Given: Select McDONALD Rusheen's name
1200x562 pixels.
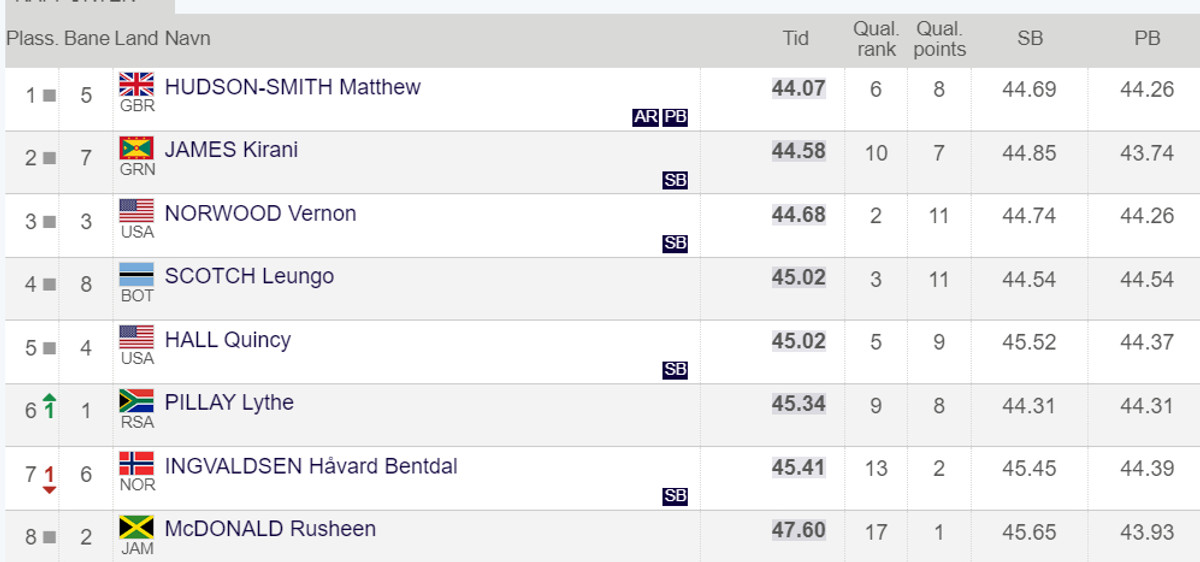Looking at the screenshot, I should tap(270, 529).
